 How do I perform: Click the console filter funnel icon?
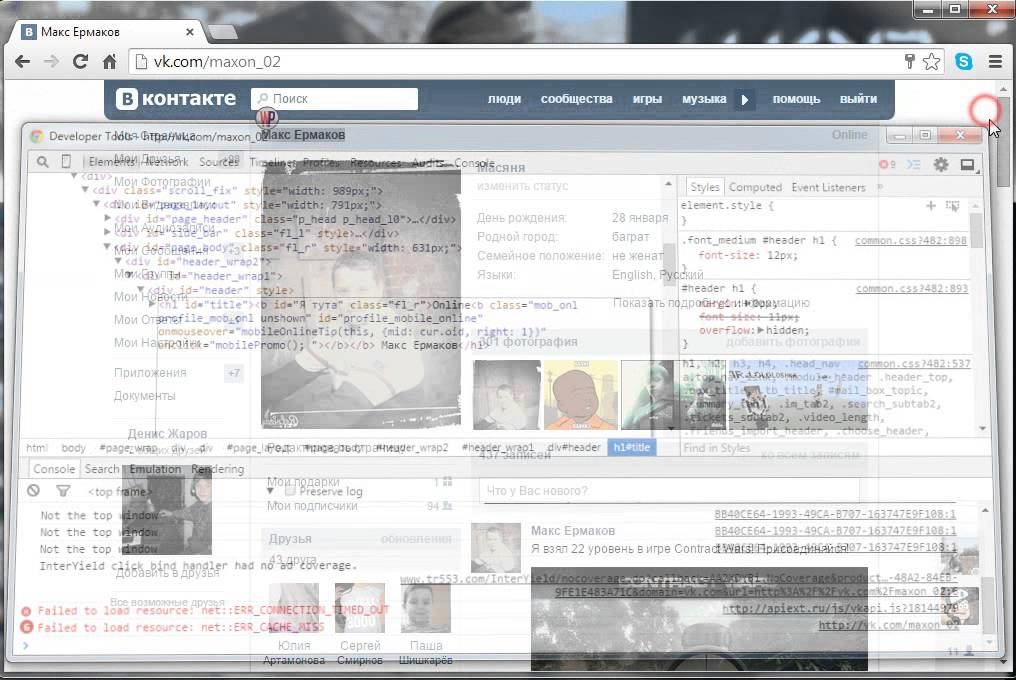(x=63, y=491)
